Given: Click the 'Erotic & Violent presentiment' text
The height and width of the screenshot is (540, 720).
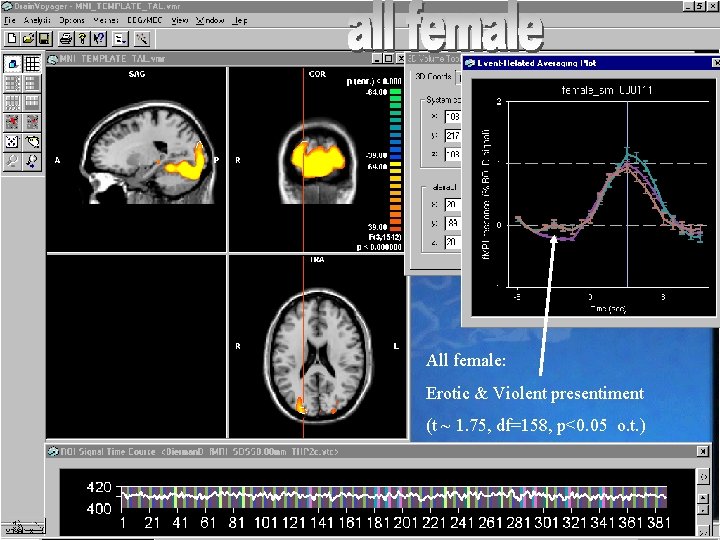Looking at the screenshot, I should (x=535, y=394).
